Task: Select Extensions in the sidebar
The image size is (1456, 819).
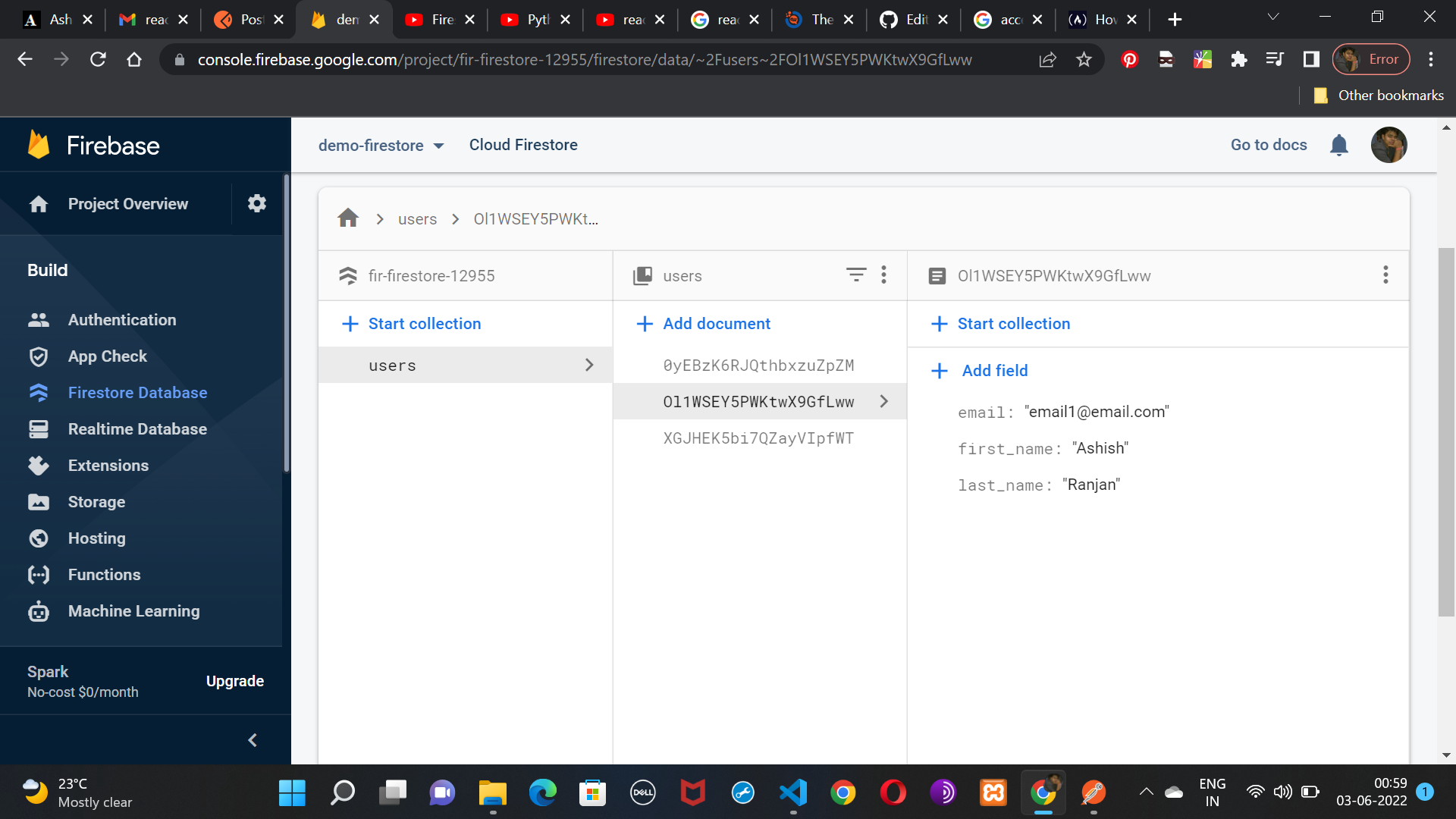Action: 108,465
